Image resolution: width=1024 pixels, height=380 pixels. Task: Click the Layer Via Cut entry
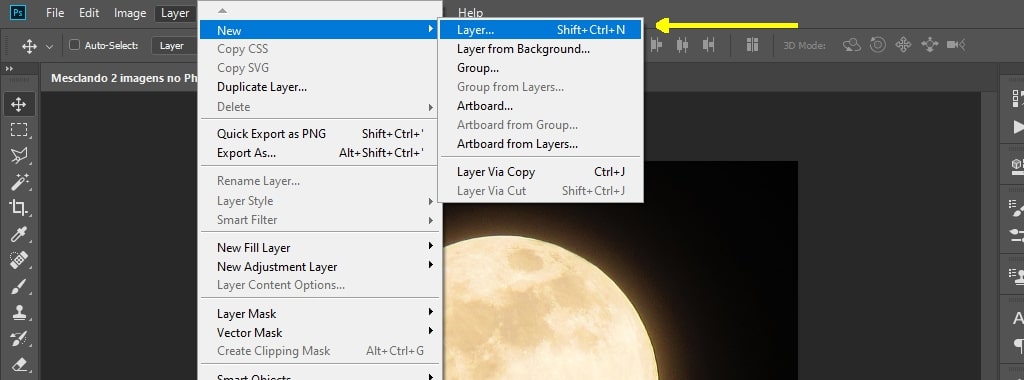[540, 191]
